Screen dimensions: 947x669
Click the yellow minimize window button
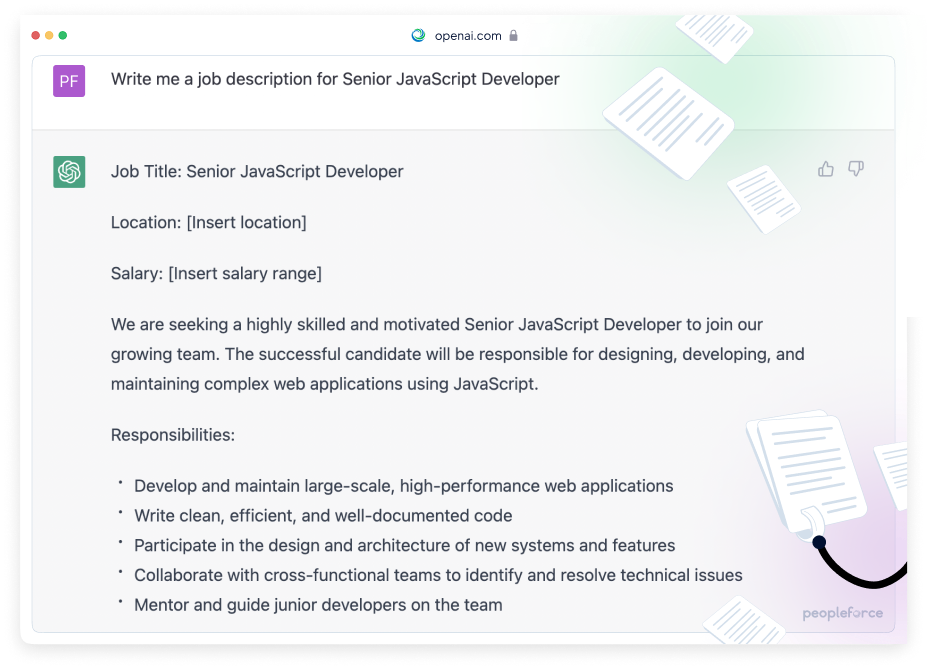pyautogui.click(x=49, y=36)
